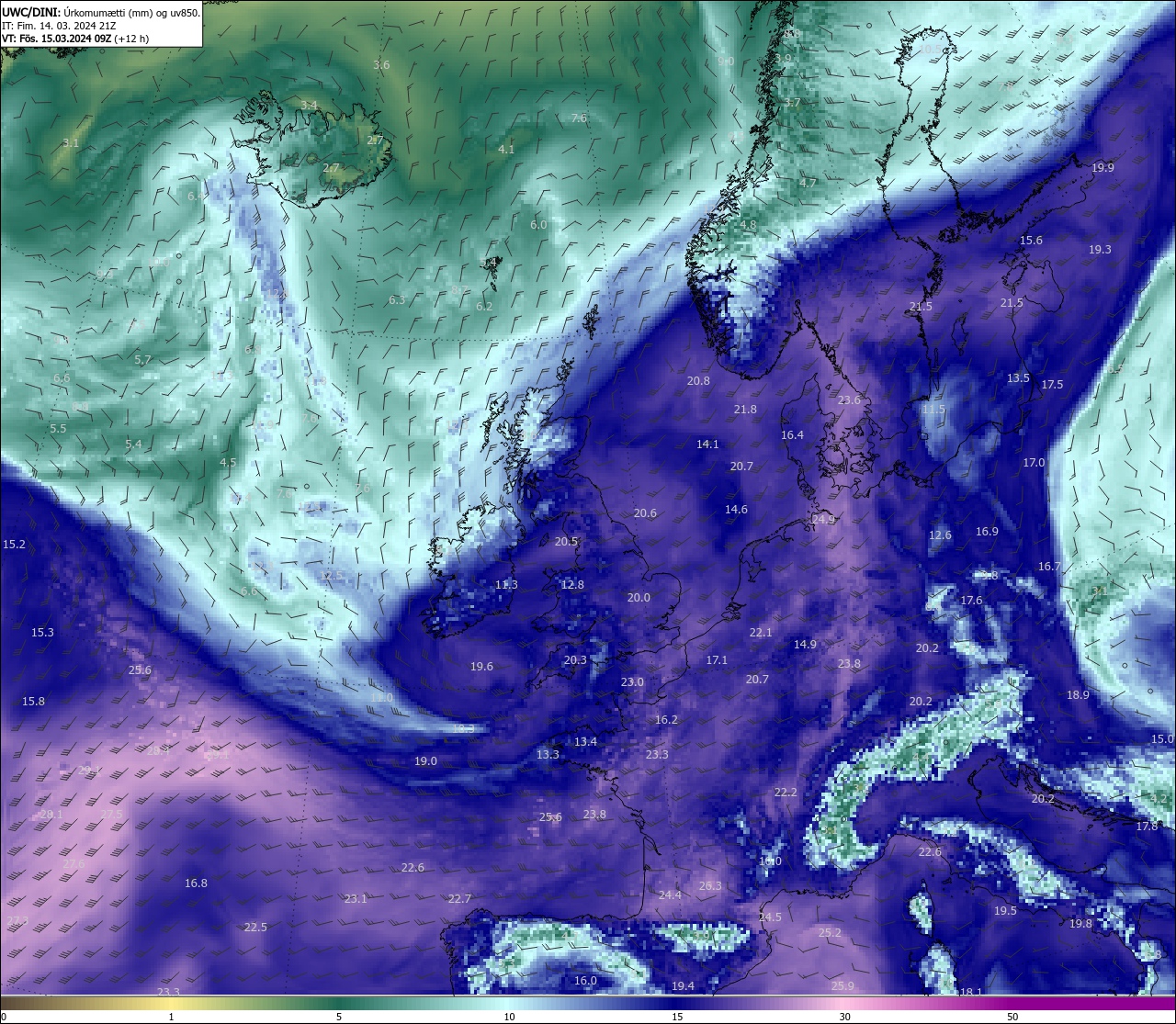Click the 22.2 value on the map
The width and height of the screenshot is (1176, 1024).
tap(786, 793)
